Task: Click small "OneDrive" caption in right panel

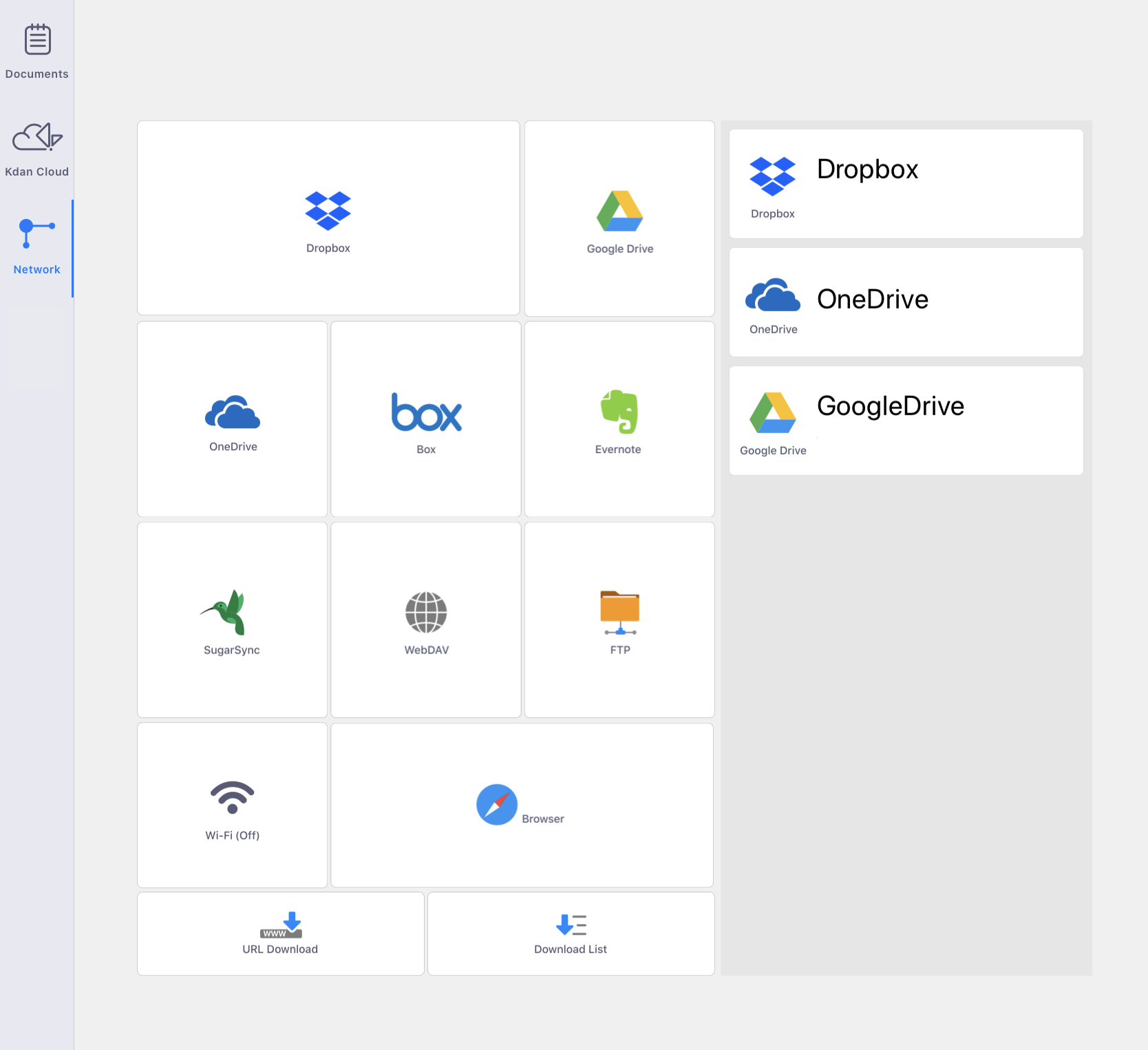Action: (774, 329)
